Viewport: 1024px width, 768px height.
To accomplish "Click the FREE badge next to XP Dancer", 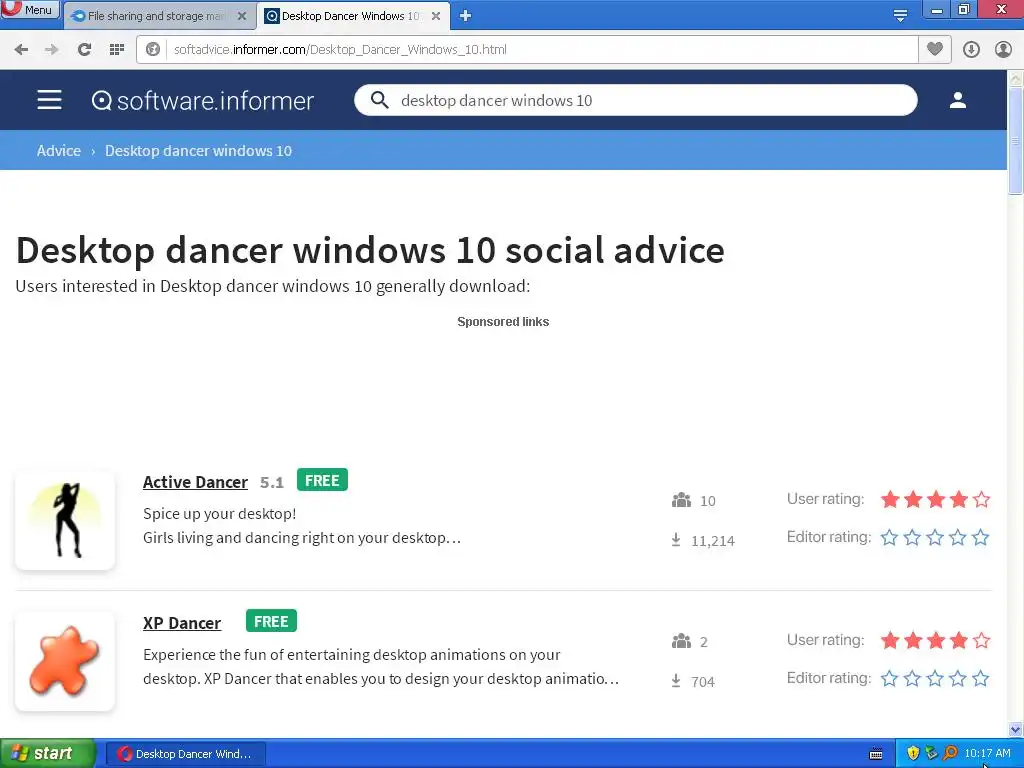I will [271, 621].
